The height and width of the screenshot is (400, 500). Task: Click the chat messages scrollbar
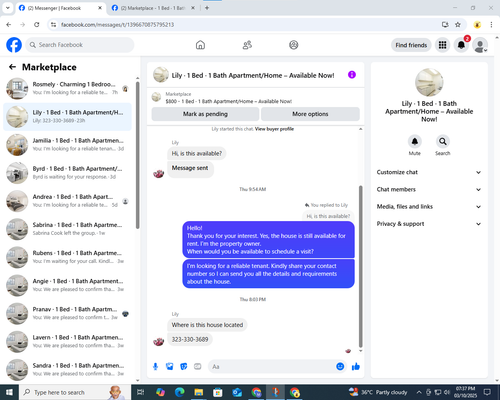pos(360,266)
